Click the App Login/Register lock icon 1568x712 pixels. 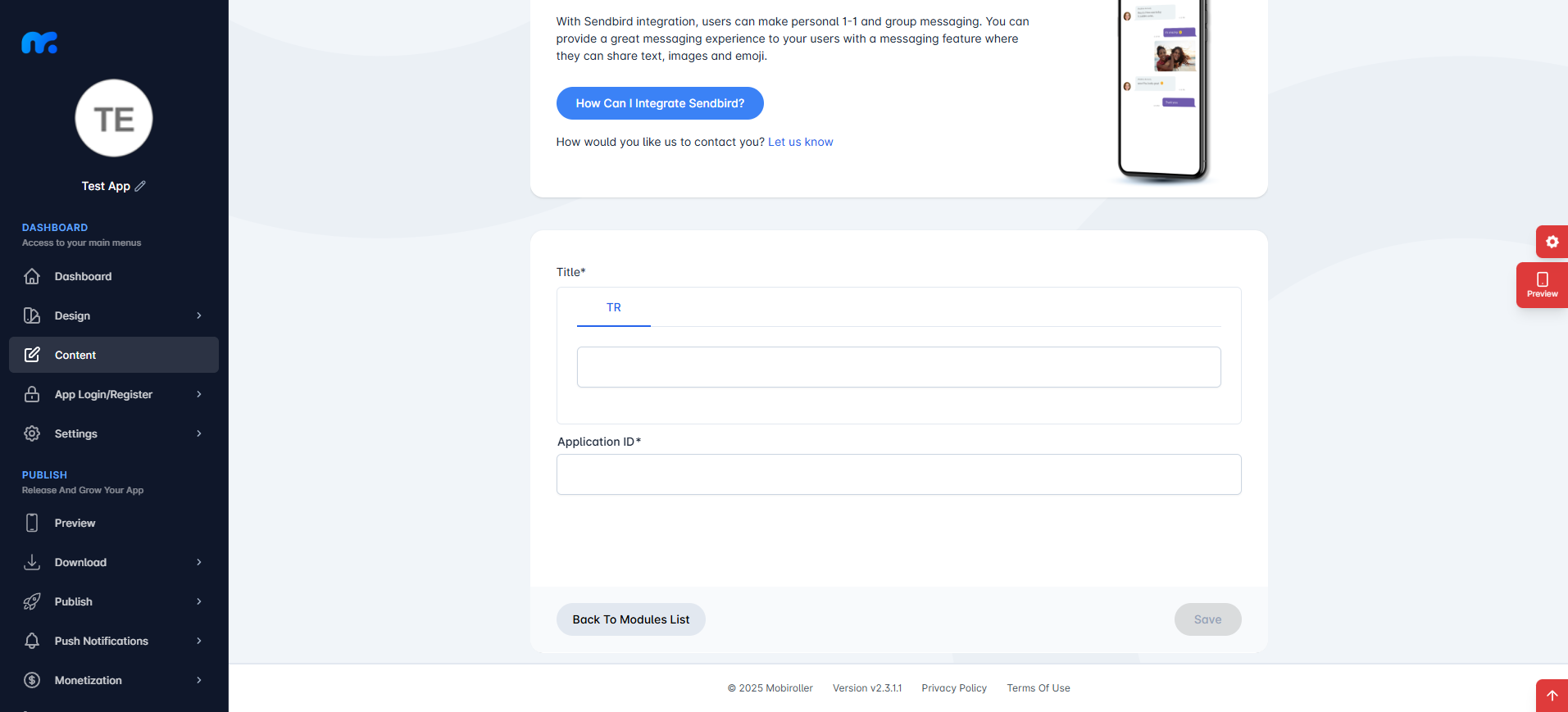(32, 394)
